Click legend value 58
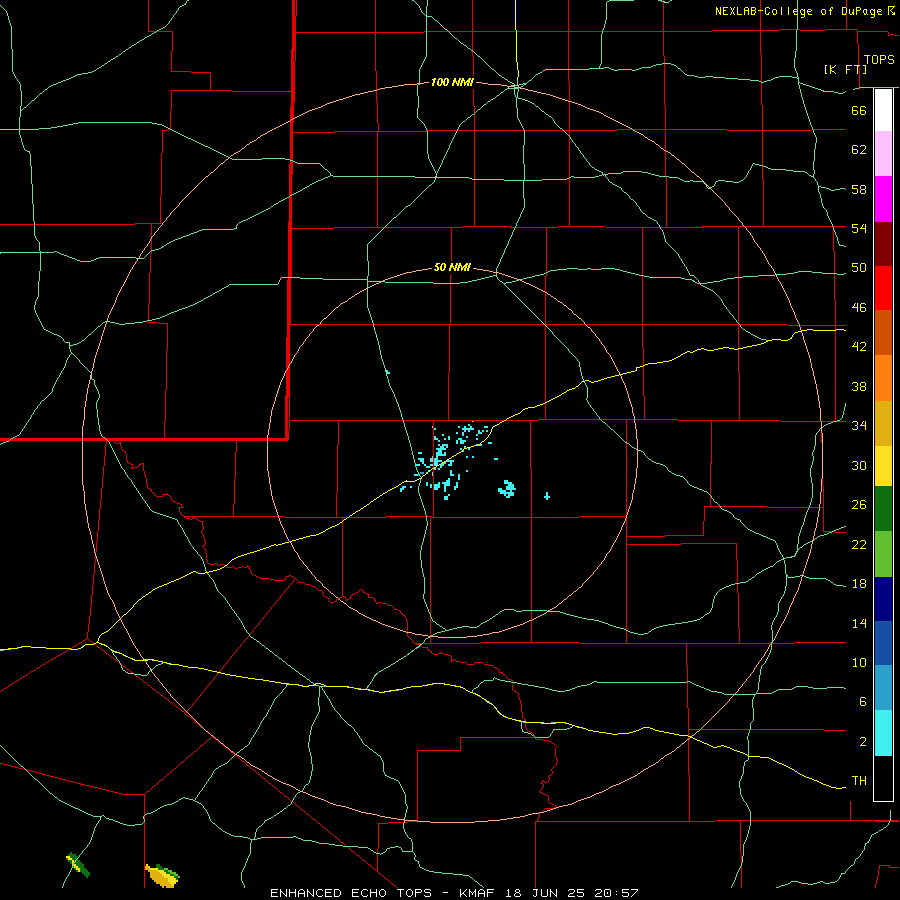Viewport: 900px width, 900px height. click(859, 189)
